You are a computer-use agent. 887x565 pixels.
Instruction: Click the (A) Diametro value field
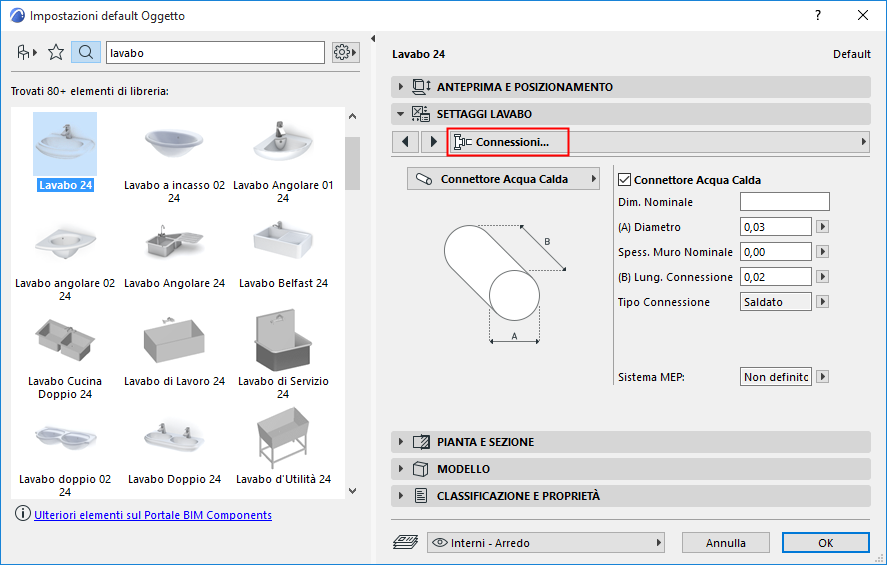(x=776, y=227)
